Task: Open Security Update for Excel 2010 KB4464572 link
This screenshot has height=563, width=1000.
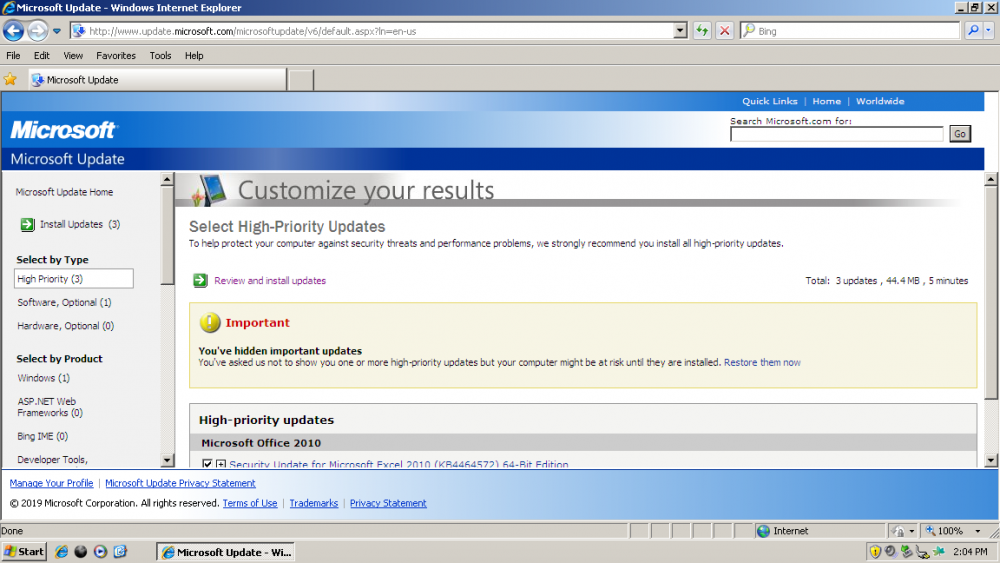Action: 399,464
